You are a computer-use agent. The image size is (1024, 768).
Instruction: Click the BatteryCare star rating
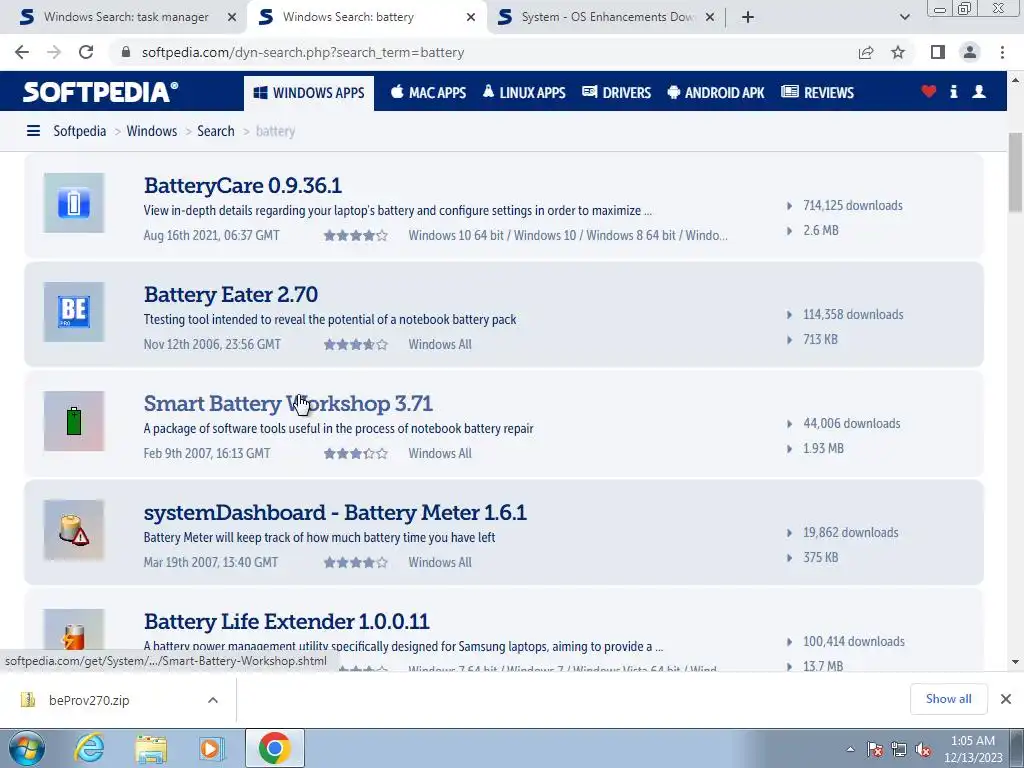coord(356,236)
